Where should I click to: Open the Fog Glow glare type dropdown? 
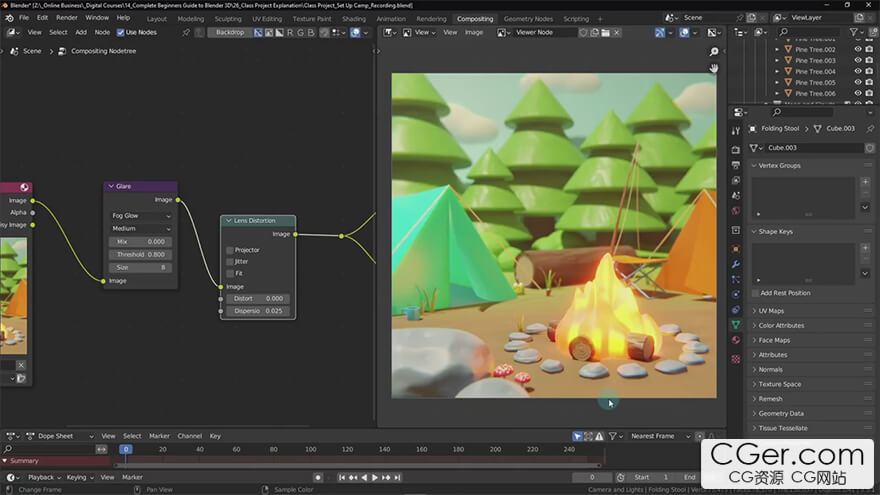click(141, 216)
